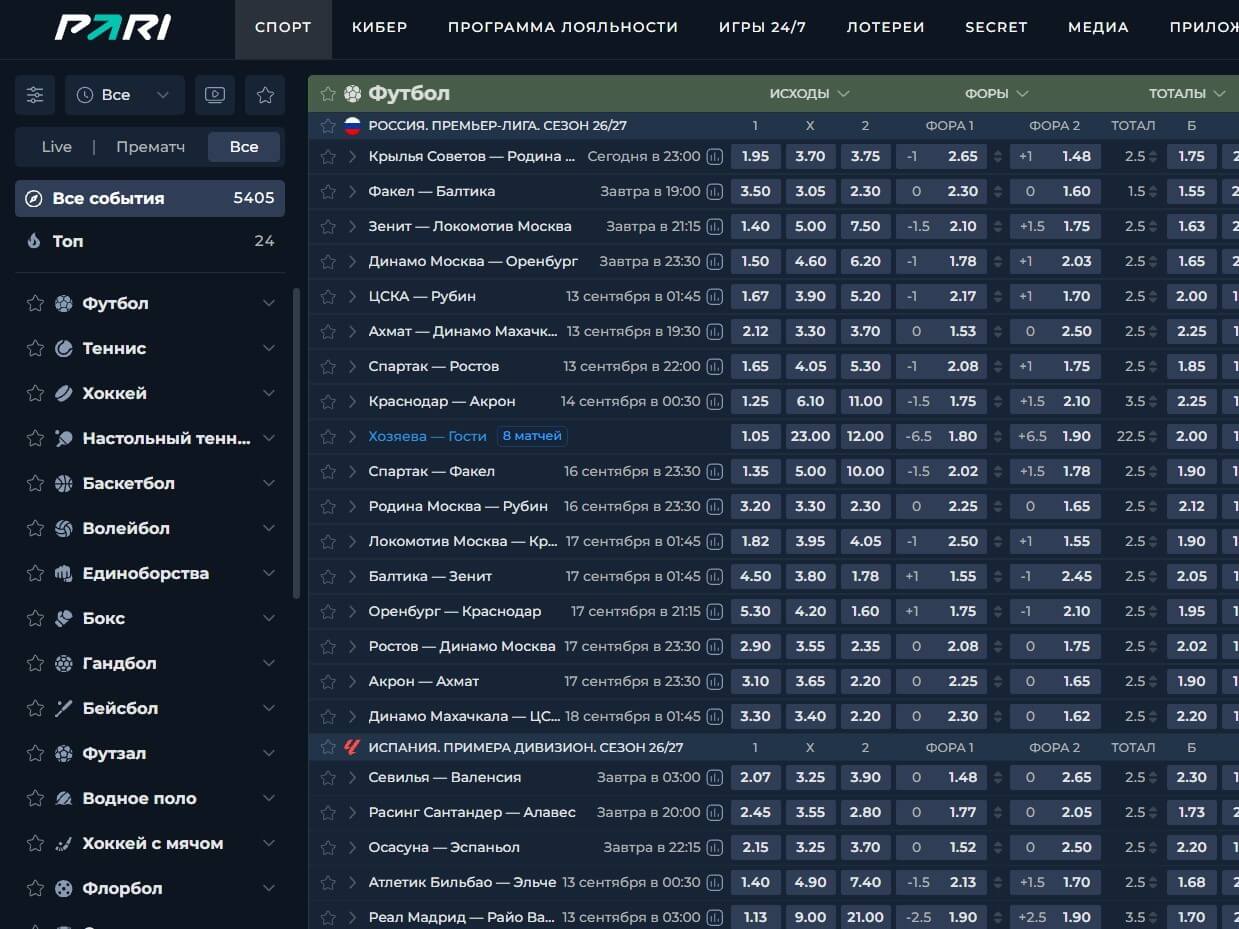
Task: Bet on odds 1.95 for Крылья Советов win
Action: point(755,156)
